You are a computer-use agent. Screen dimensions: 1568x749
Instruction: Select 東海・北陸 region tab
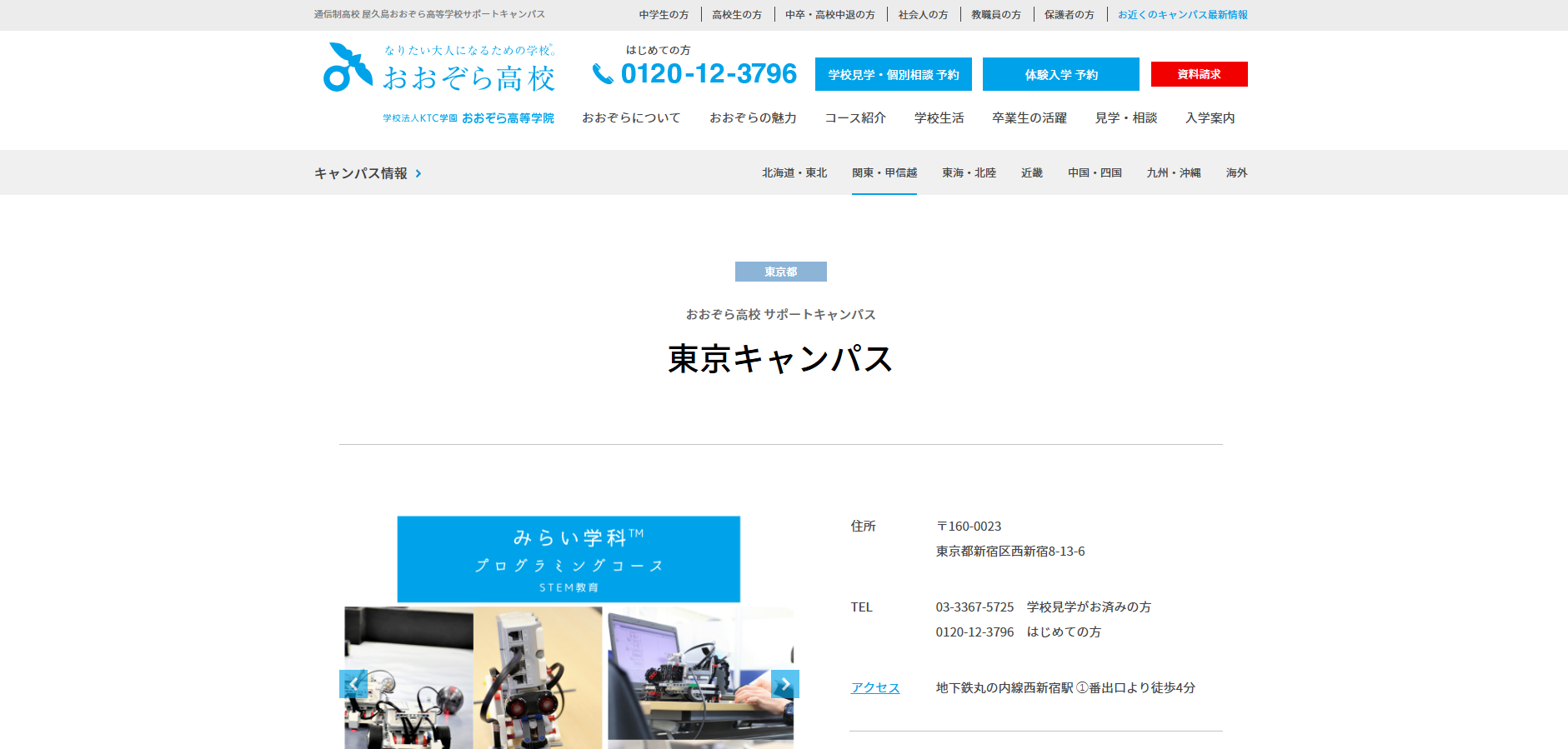(969, 172)
